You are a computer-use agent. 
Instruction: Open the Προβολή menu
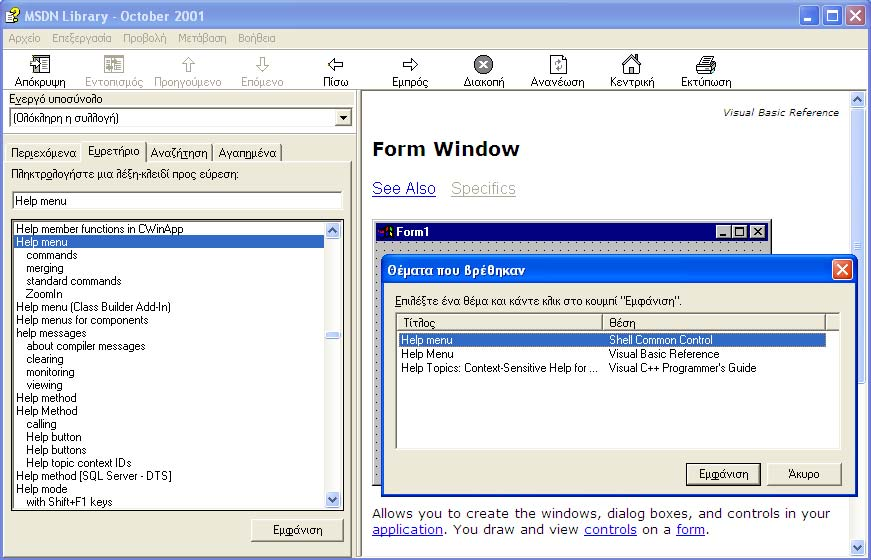144,38
